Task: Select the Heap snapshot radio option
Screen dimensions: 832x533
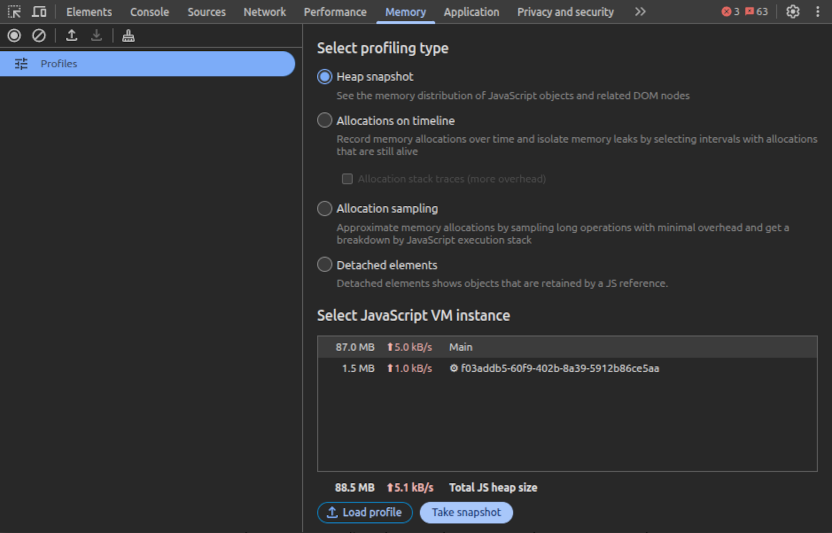Action: click(325, 76)
